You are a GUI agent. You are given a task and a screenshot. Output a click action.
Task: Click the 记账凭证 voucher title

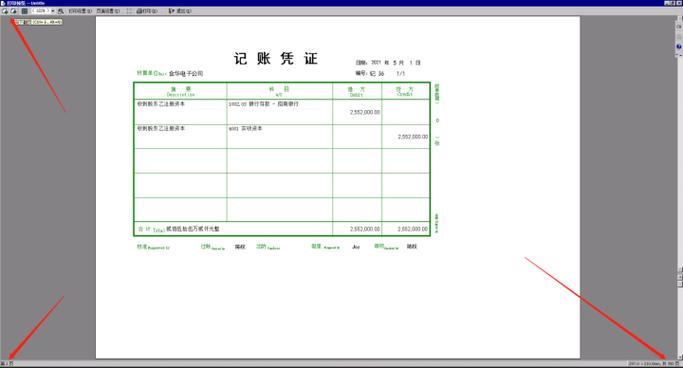coord(276,59)
